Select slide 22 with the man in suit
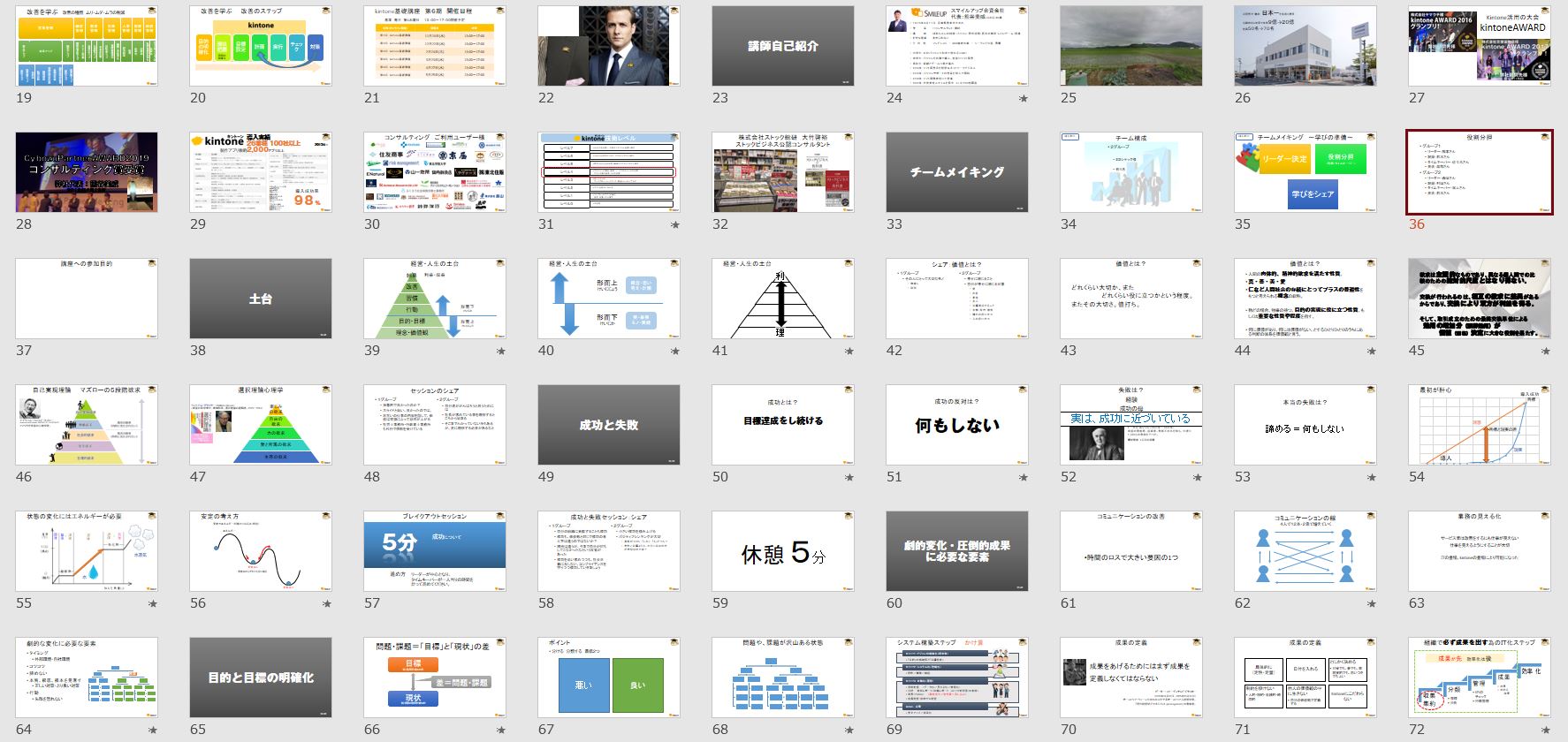1568x742 pixels. (x=609, y=46)
